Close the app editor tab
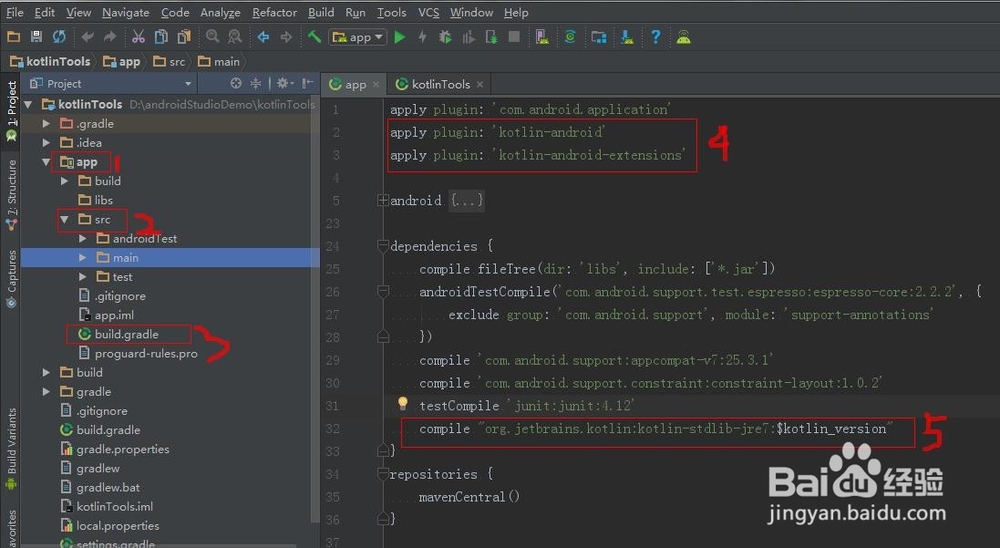The width and height of the screenshot is (1000, 548). [376, 84]
